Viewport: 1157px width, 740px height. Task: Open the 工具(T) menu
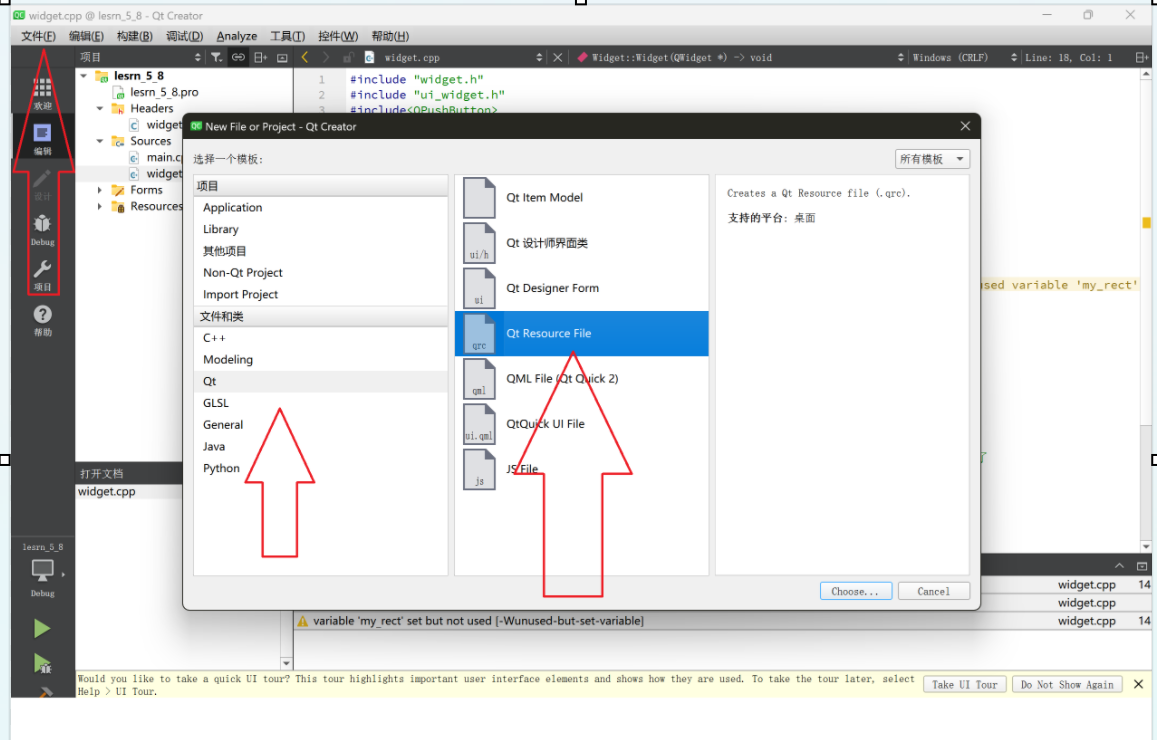(287, 36)
